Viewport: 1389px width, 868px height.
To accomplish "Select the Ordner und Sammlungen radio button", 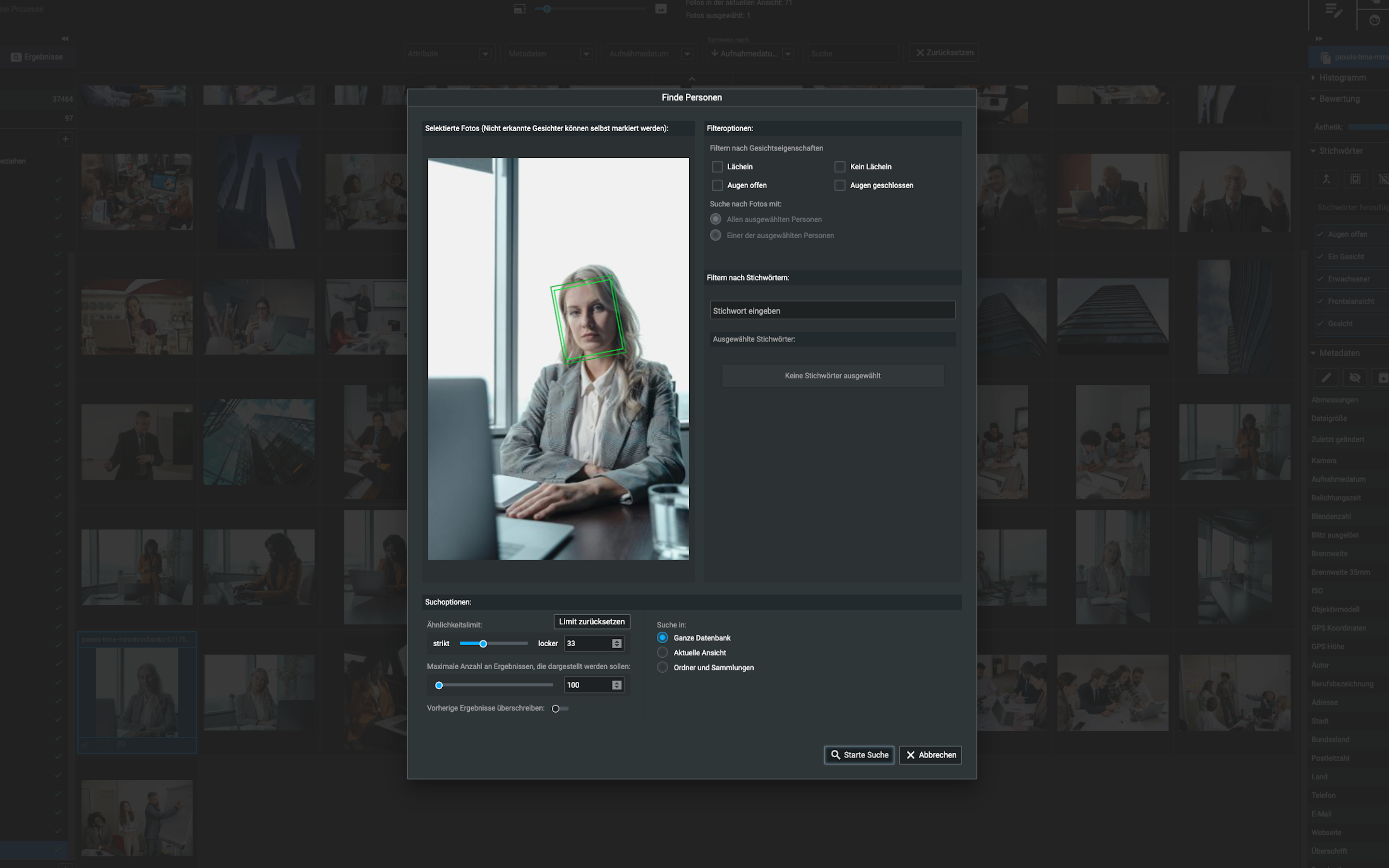I will (x=662, y=667).
